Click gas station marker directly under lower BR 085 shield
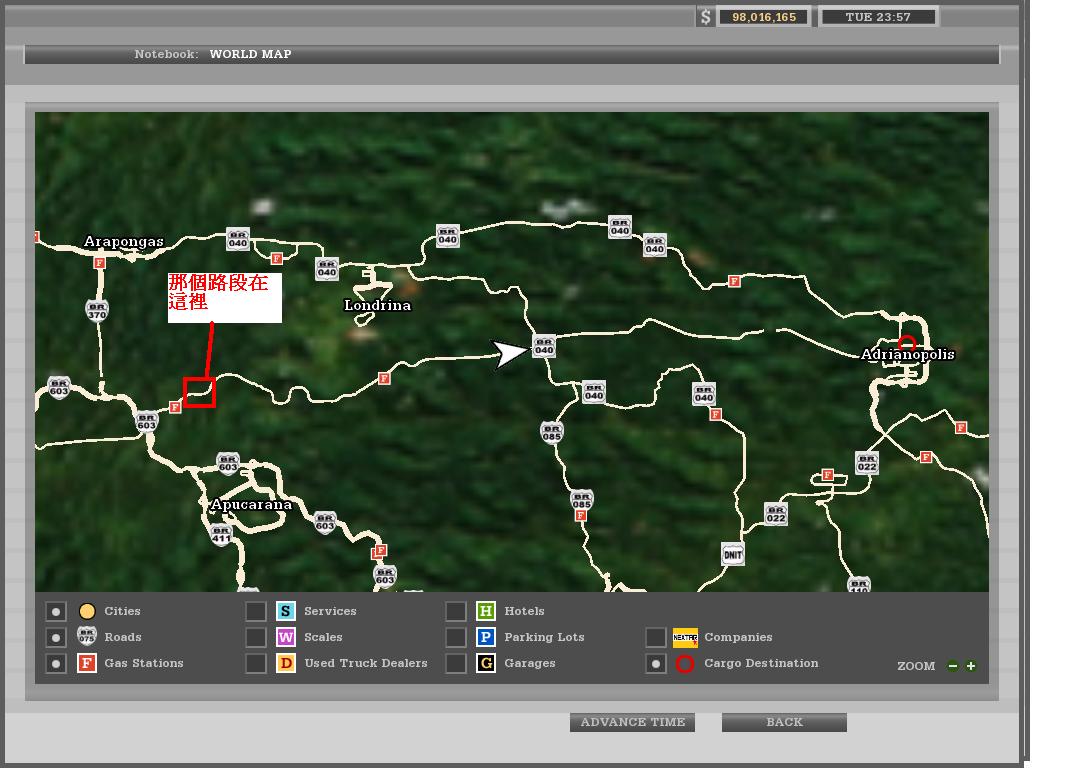Viewport: 1090px width, 768px height. click(581, 516)
